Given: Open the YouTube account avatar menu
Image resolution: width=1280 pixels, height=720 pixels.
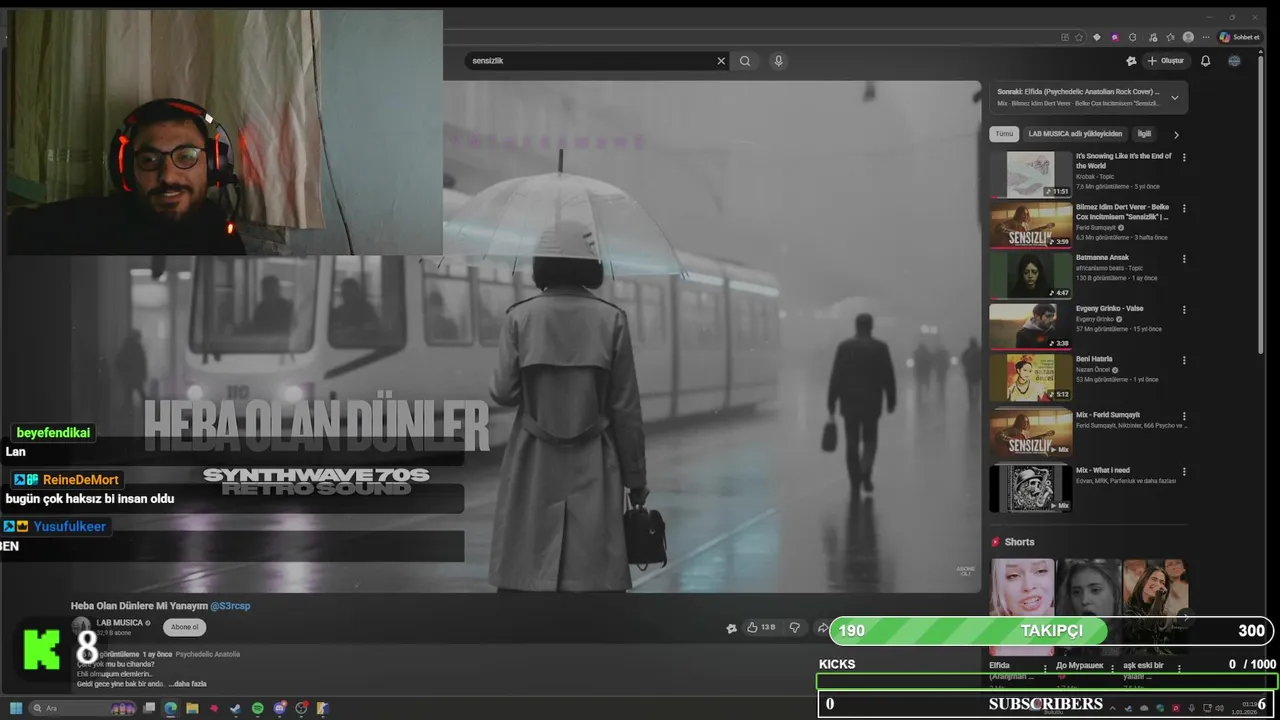Looking at the screenshot, I should pyautogui.click(x=1234, y=61).
